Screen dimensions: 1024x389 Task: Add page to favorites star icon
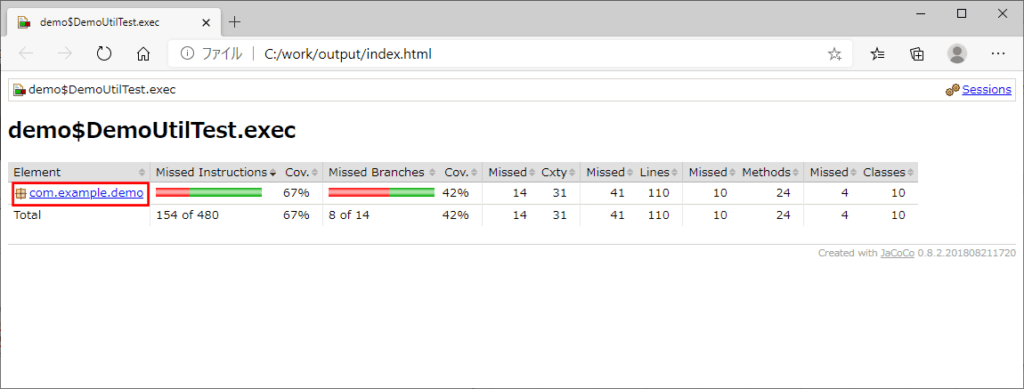[835, 54]
